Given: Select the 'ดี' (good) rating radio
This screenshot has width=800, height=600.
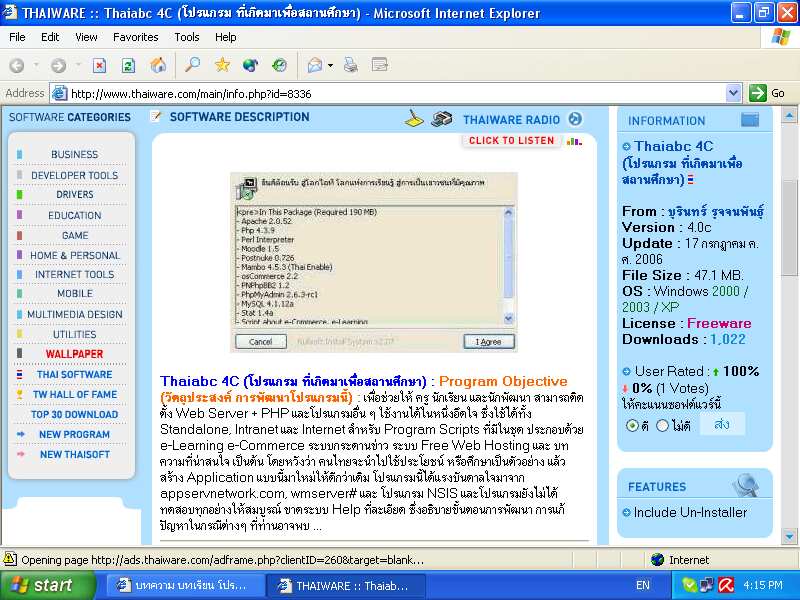Looking at the screenshot, I should tap(632, 425).
